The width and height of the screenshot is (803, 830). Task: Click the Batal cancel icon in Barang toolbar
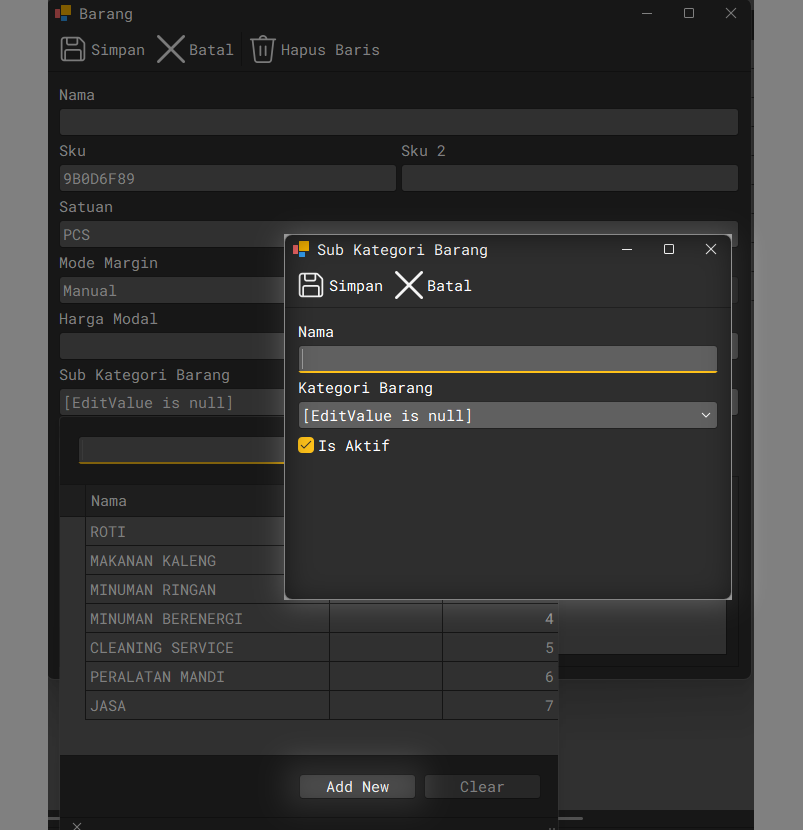coord(171,49)
